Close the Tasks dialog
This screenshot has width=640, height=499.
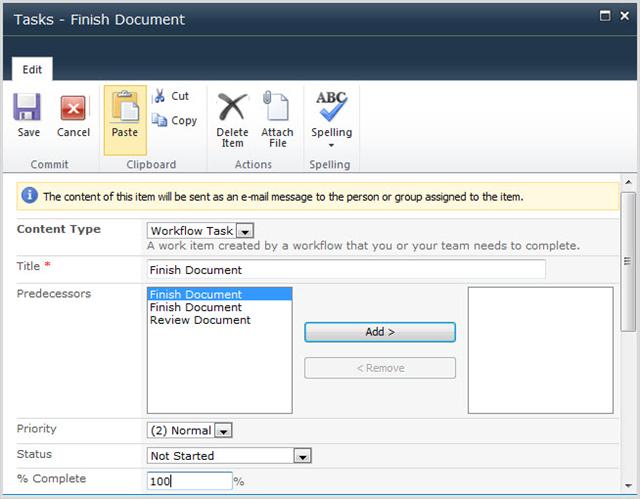click(x=624, y=16)
